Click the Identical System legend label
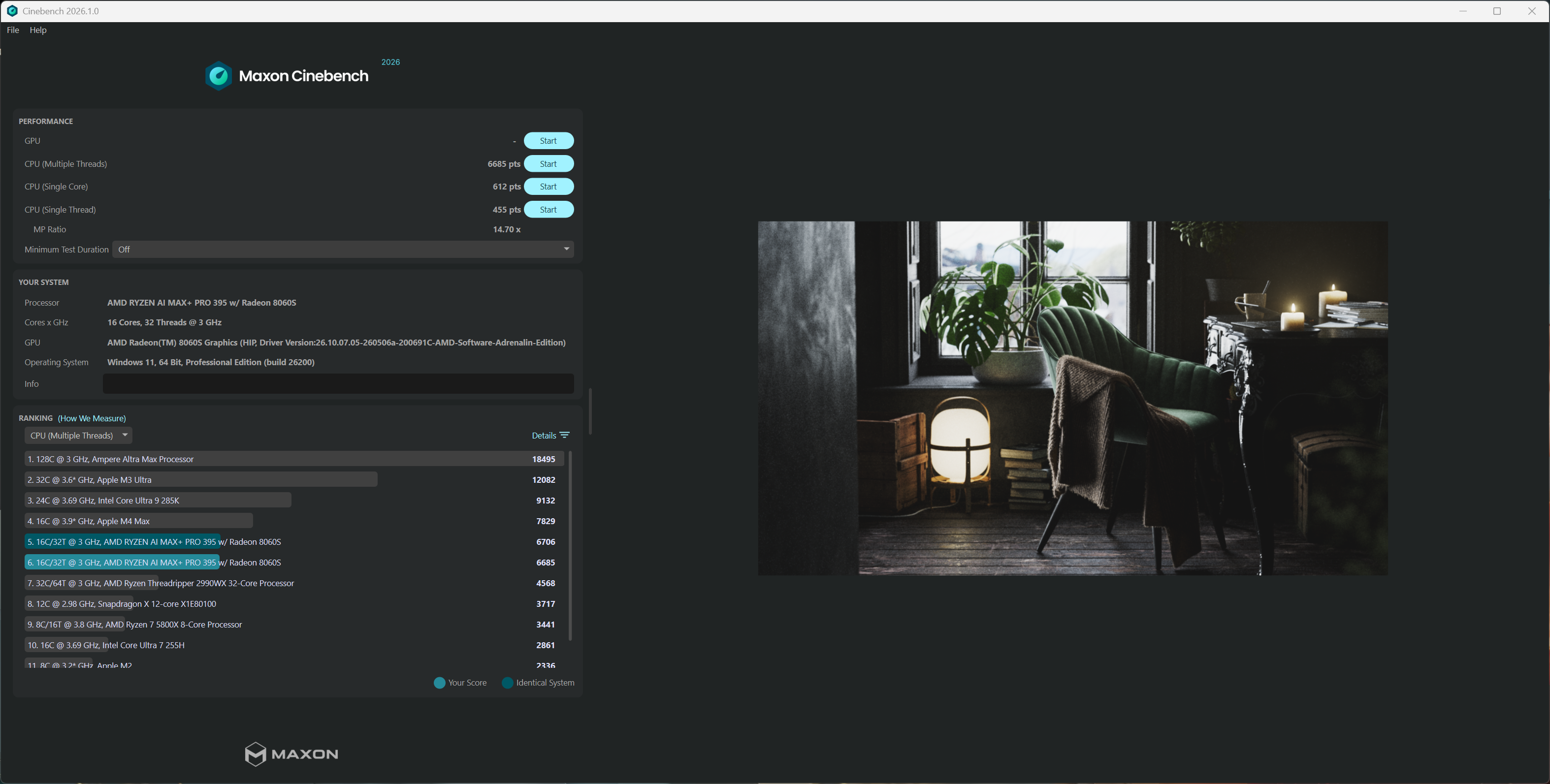The width and height of the screenshot is (1550, 784). (545, 683)
